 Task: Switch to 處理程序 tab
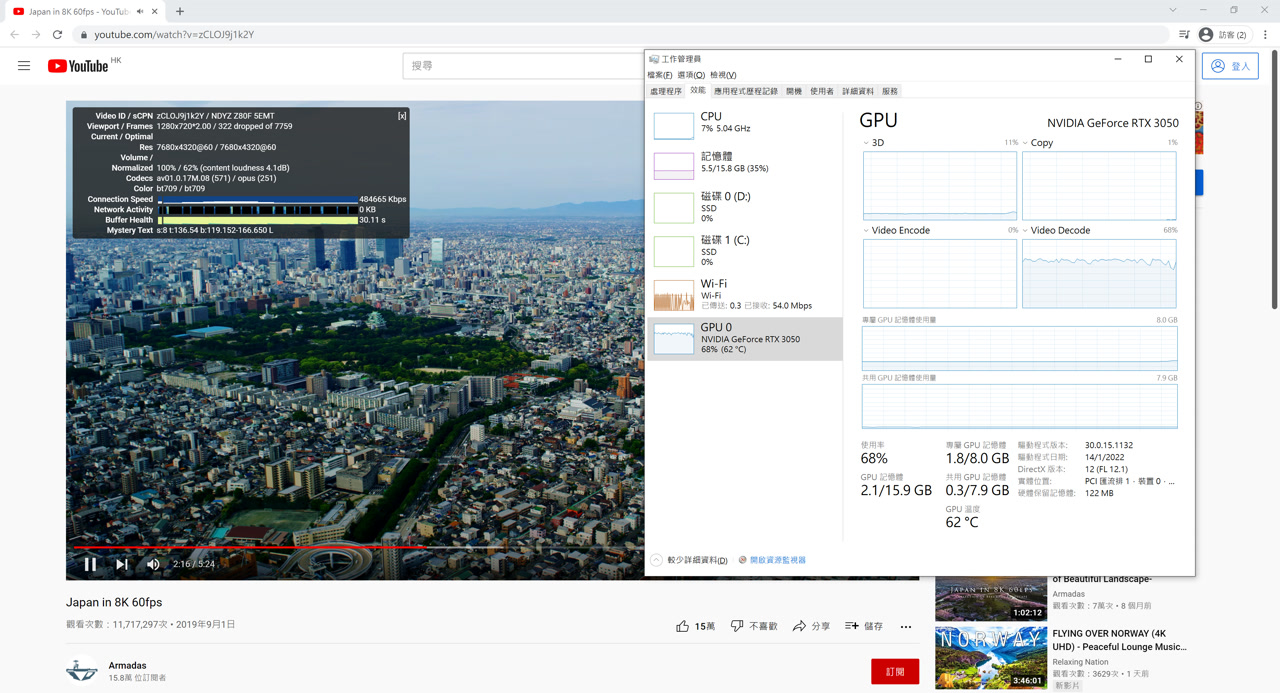(666, 91)
